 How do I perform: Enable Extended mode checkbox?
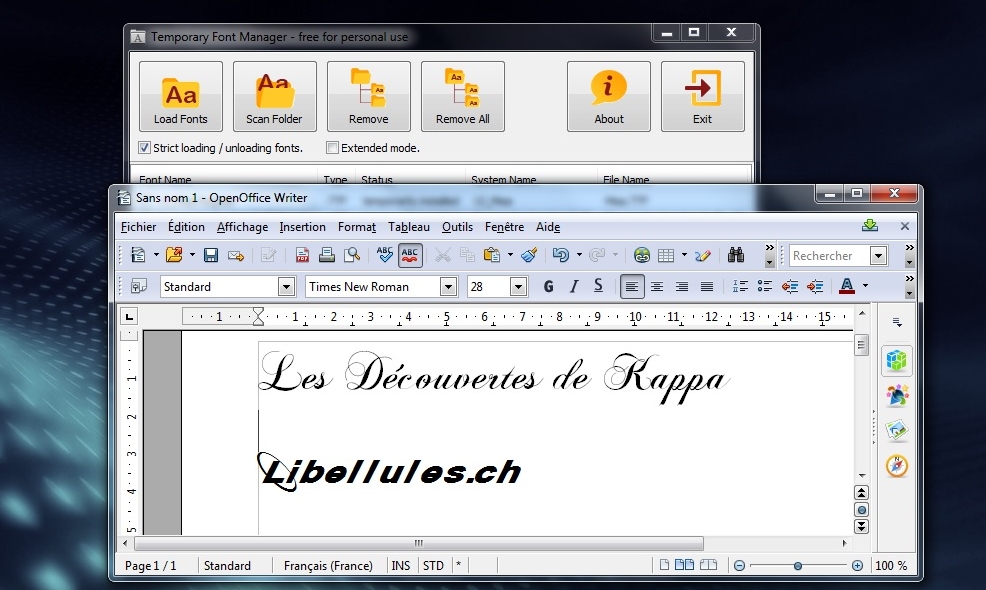(x=333, y=148)
